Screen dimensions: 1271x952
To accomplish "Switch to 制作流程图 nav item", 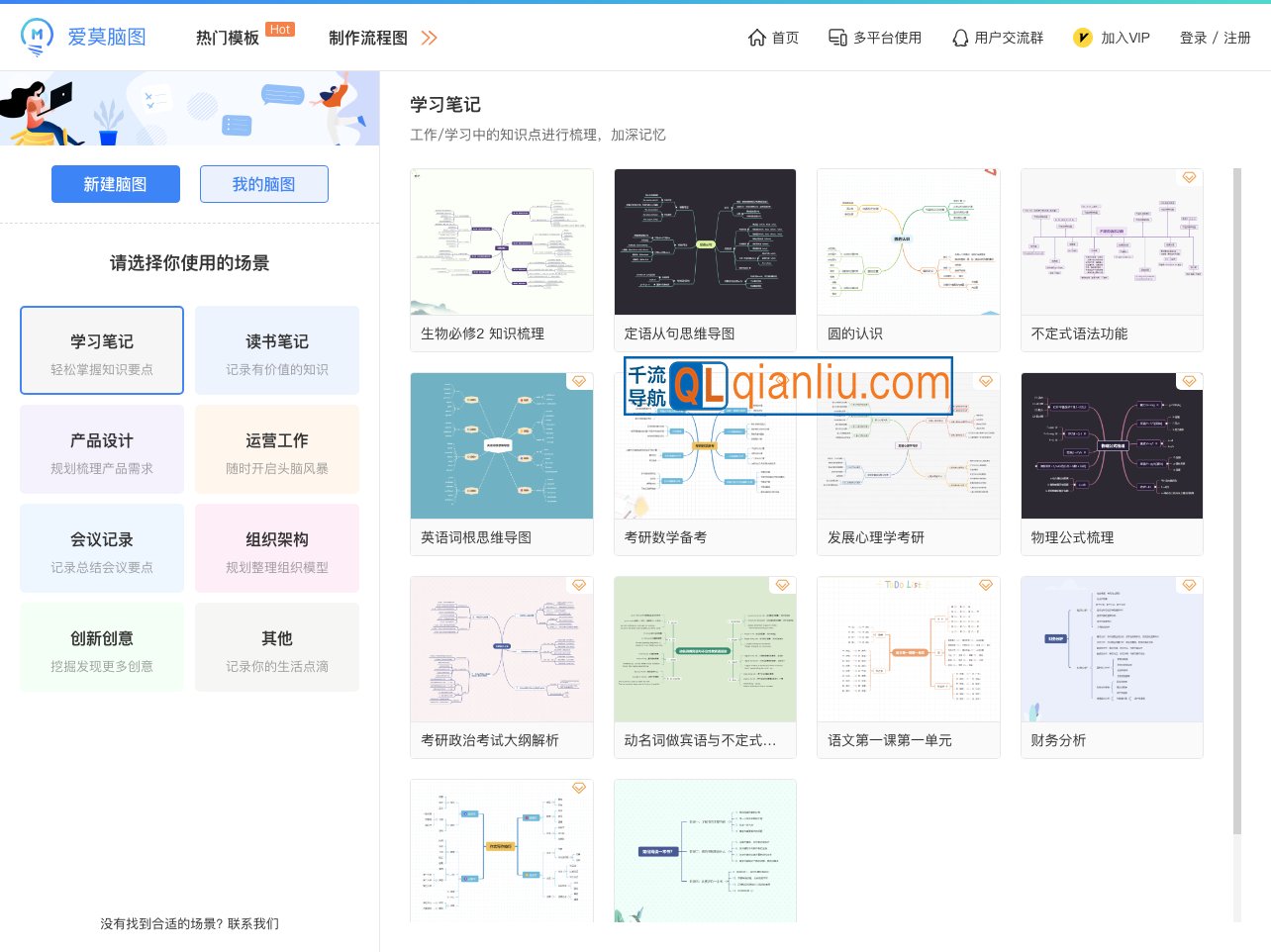I will coord(367,38).
